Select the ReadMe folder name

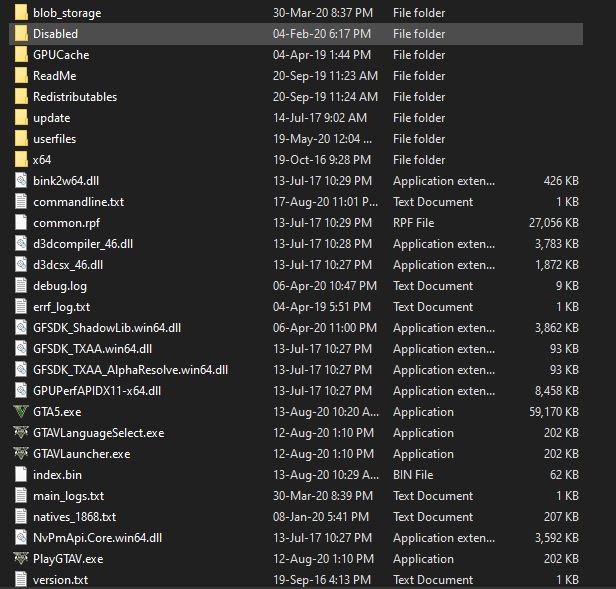pyautogui.click(x=55, y=76)
